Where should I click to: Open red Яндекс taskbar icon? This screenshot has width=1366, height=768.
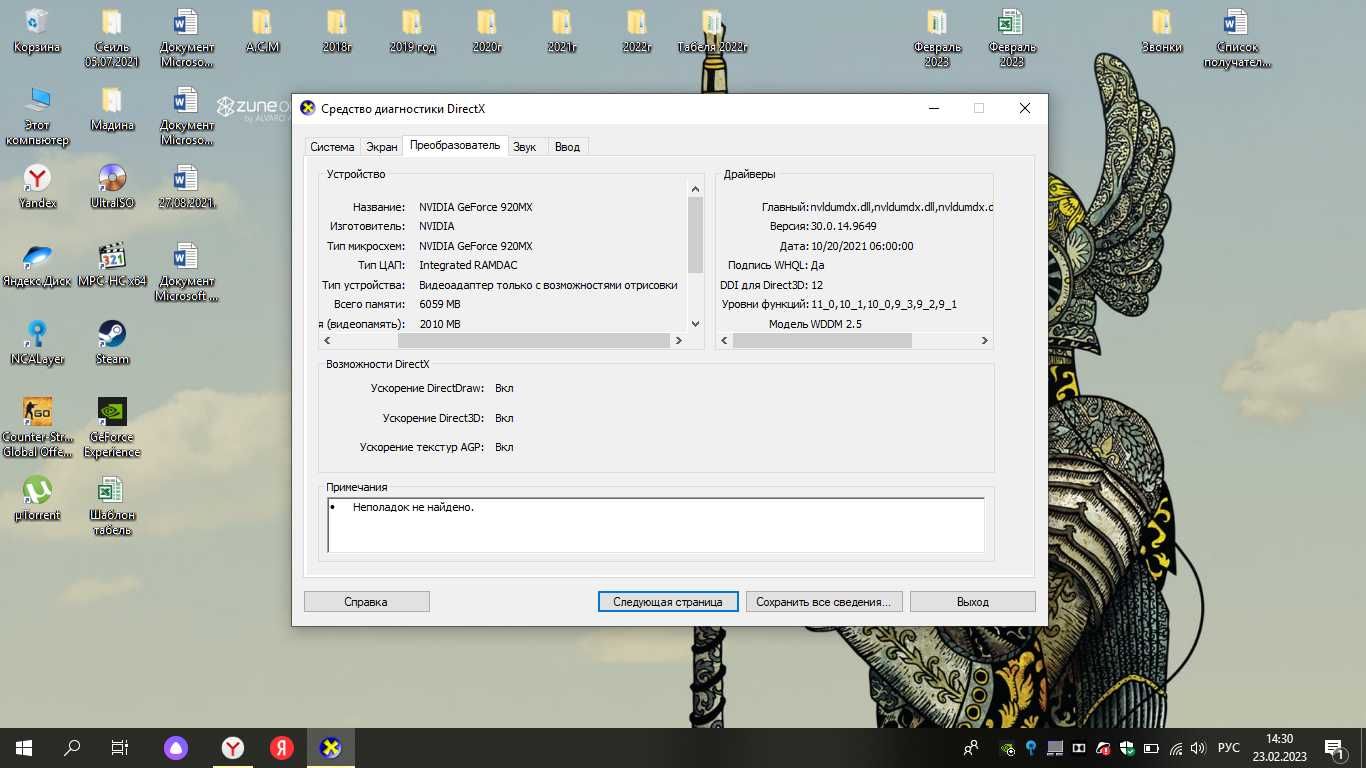[281, 748]
